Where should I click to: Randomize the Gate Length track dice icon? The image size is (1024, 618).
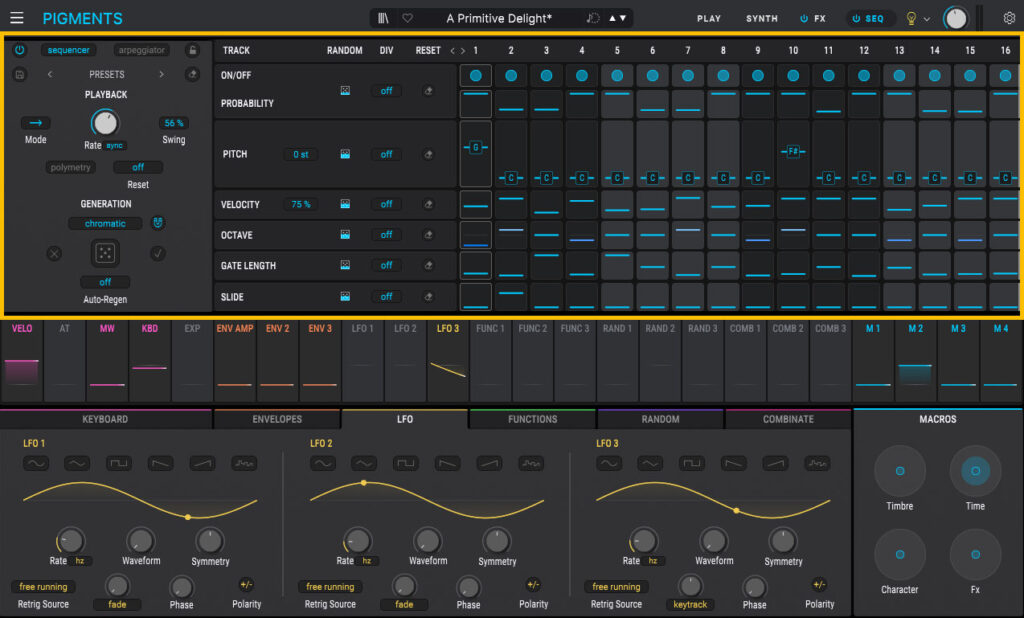point(345,265)
